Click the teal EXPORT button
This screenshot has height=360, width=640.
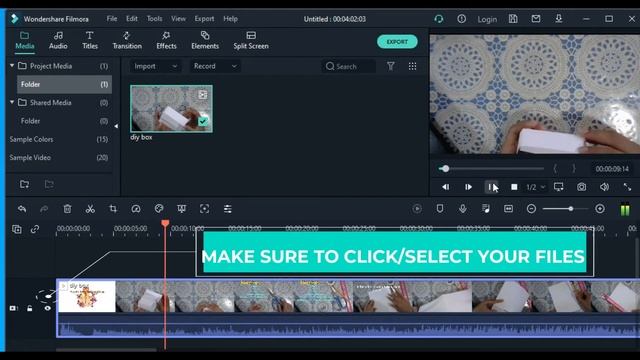point(397,42)
